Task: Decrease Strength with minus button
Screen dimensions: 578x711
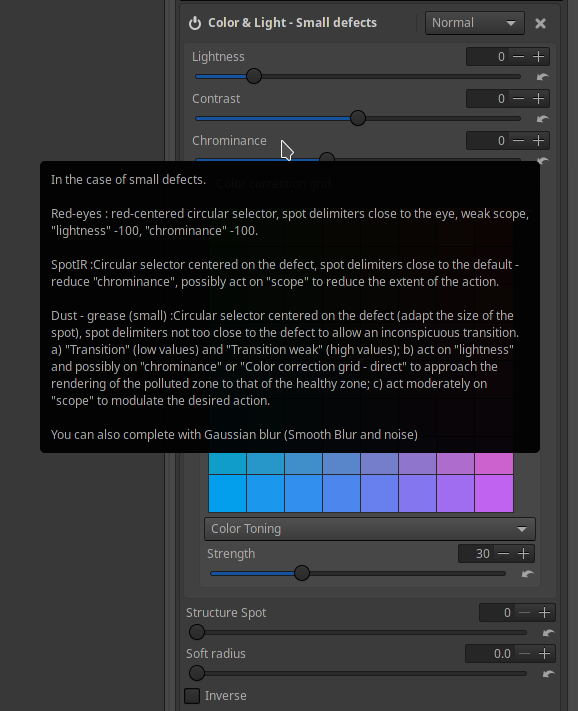Action: click(503, 554)
